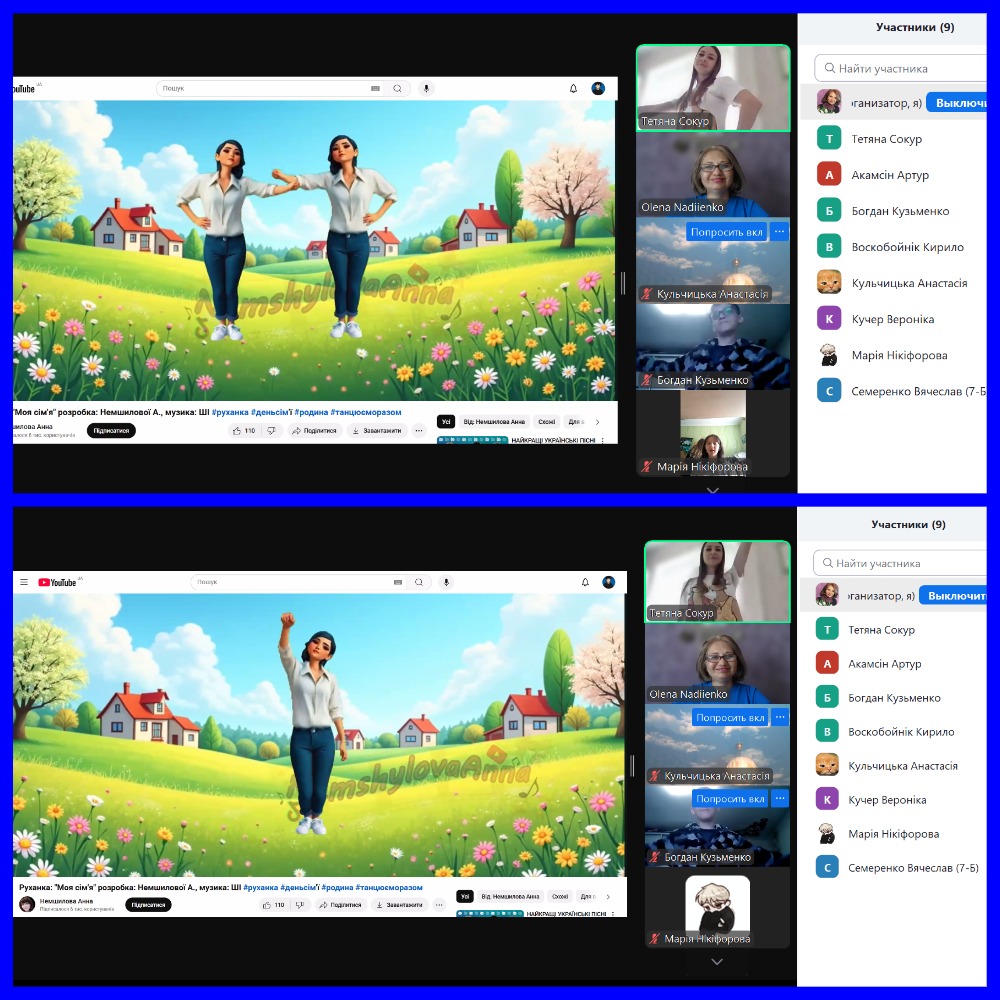This screenshot has width=1000, height=1000.
Task: Click the YouTube logo in bottom screenshot
Action: pyautogui.click(x=57, y=582)
